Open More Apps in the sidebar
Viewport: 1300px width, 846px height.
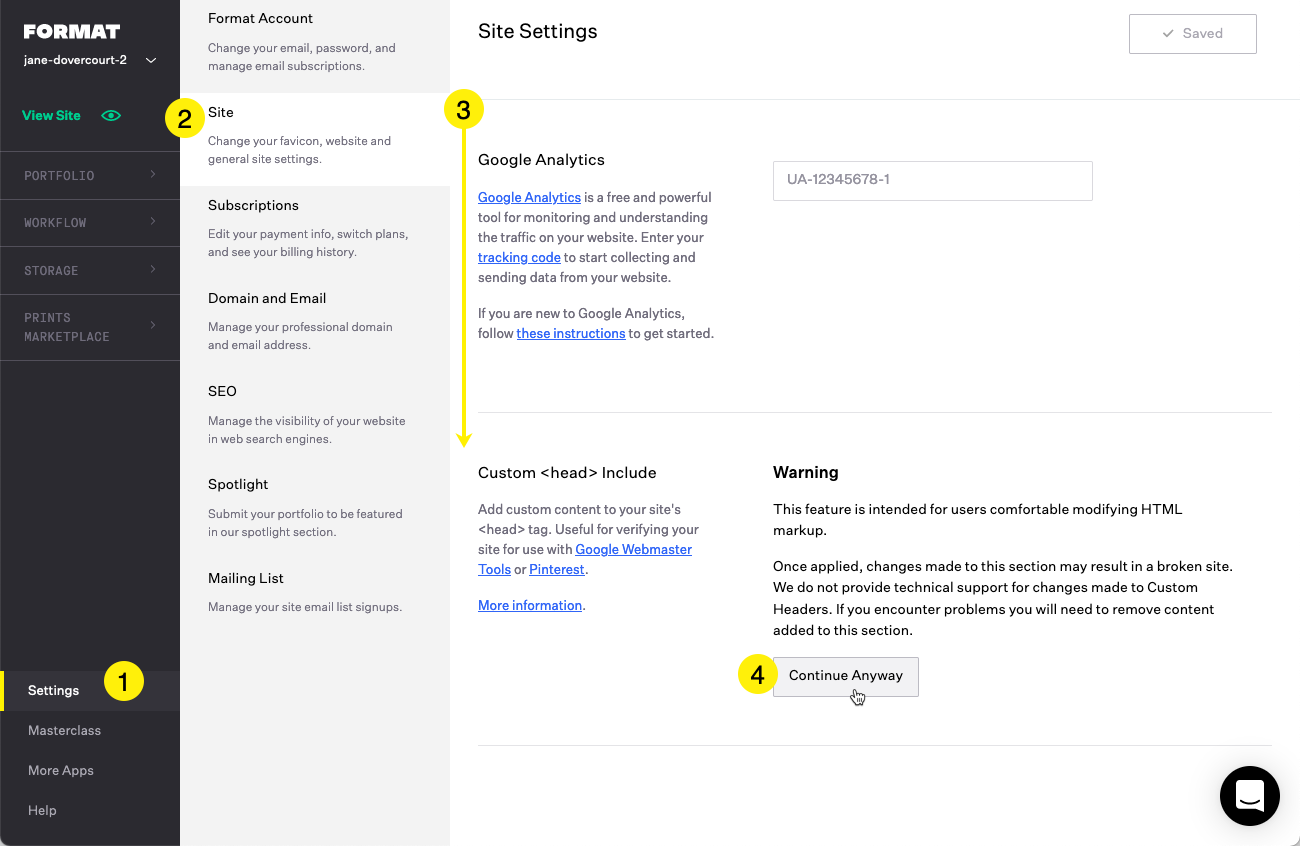[60, 770]
